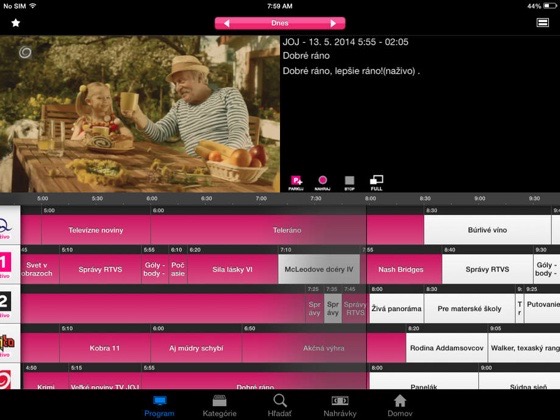The width and height of the screenshot is (560, 420).
Task: Open the list view menu icon
Action: coord(542,23)
